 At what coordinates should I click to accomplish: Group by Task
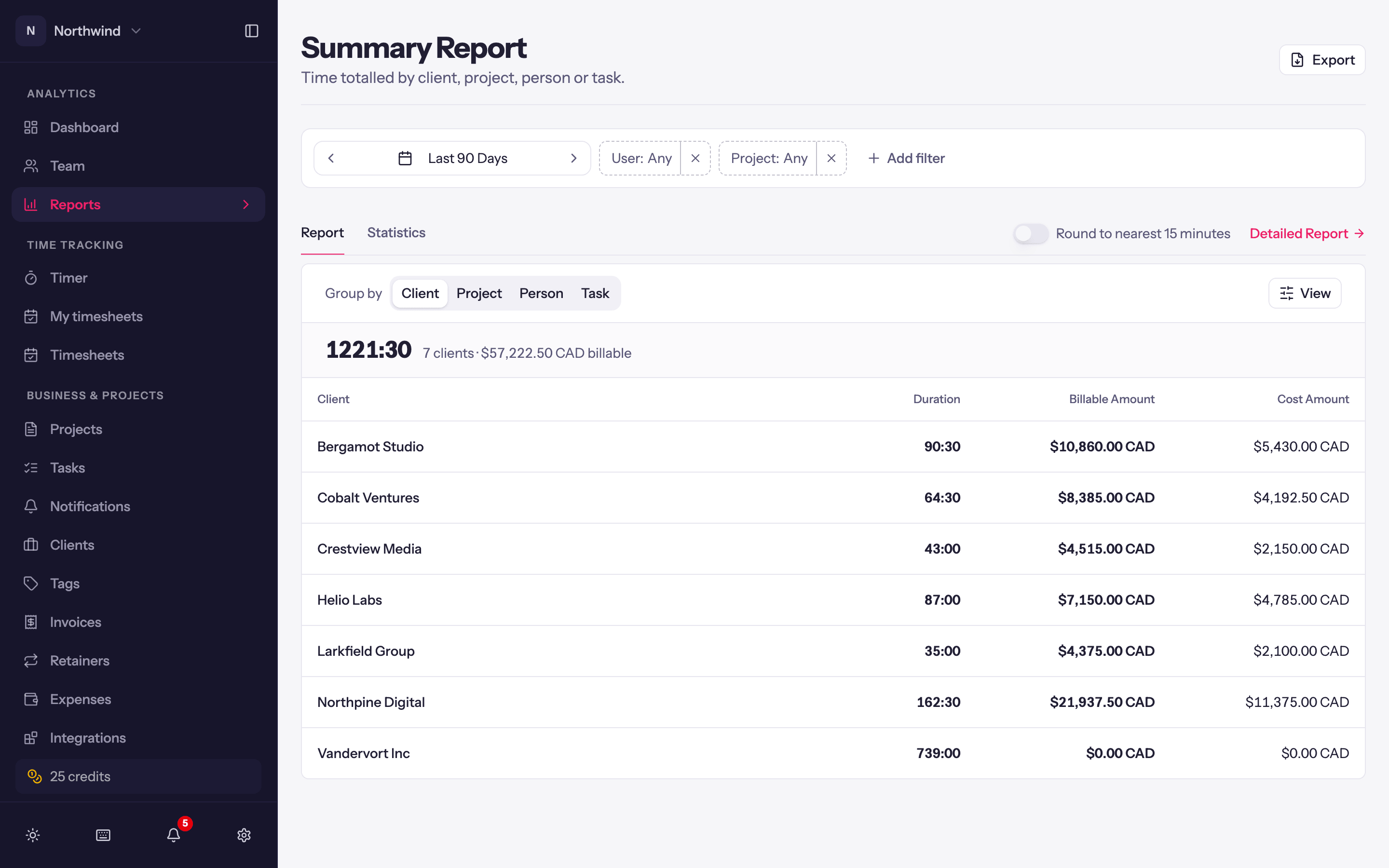click(595, 293)
